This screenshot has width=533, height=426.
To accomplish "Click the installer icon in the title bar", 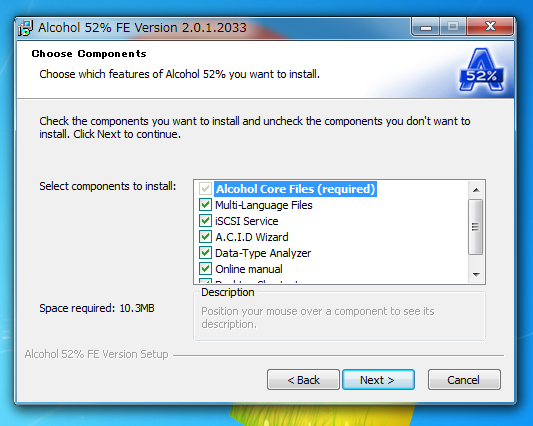I will [x=25, y=28].
